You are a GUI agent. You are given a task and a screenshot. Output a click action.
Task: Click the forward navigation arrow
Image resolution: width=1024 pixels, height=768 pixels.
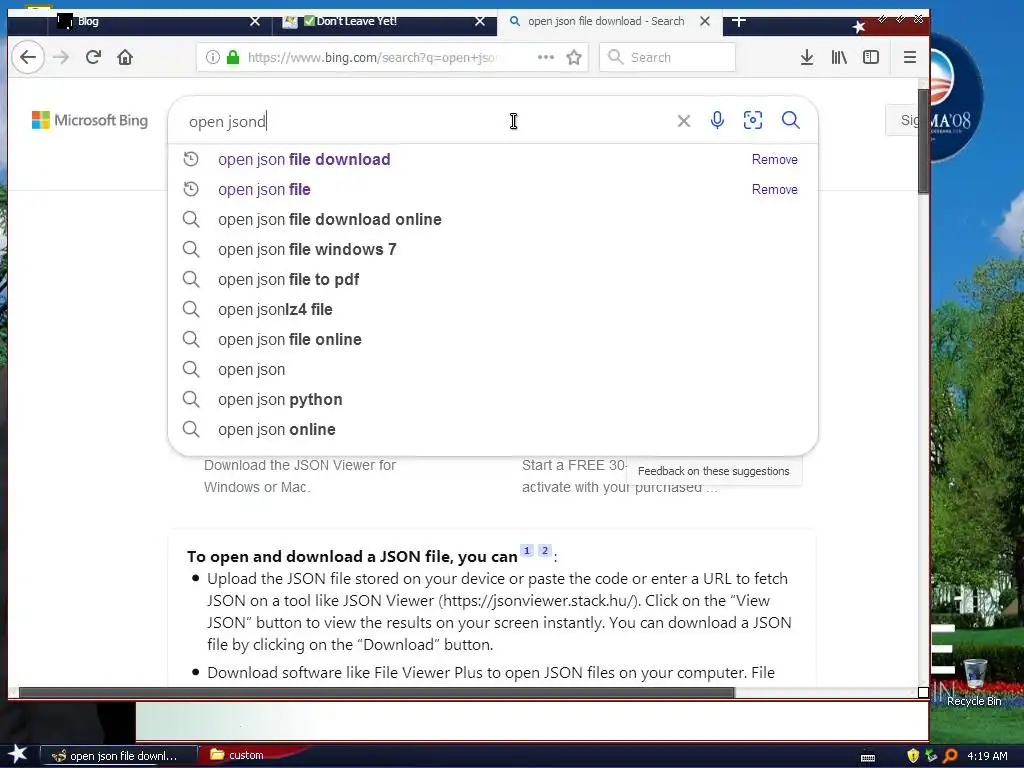(x=61, y=57)
